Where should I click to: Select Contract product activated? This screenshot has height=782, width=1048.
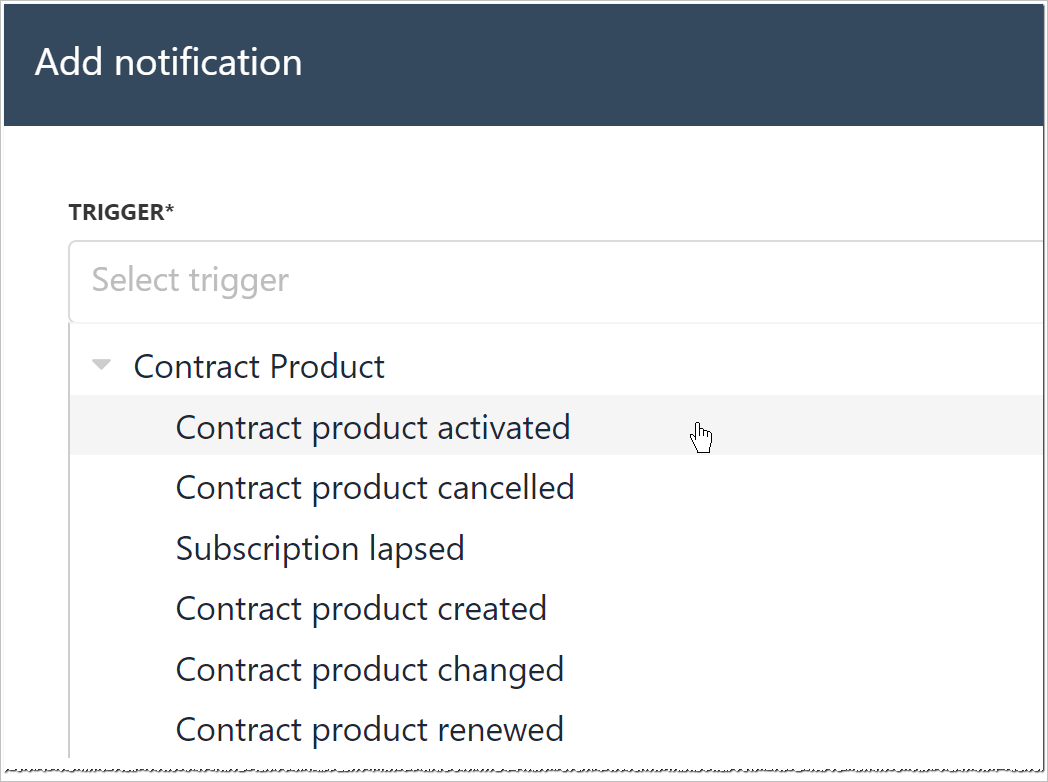tap(373, 428)
